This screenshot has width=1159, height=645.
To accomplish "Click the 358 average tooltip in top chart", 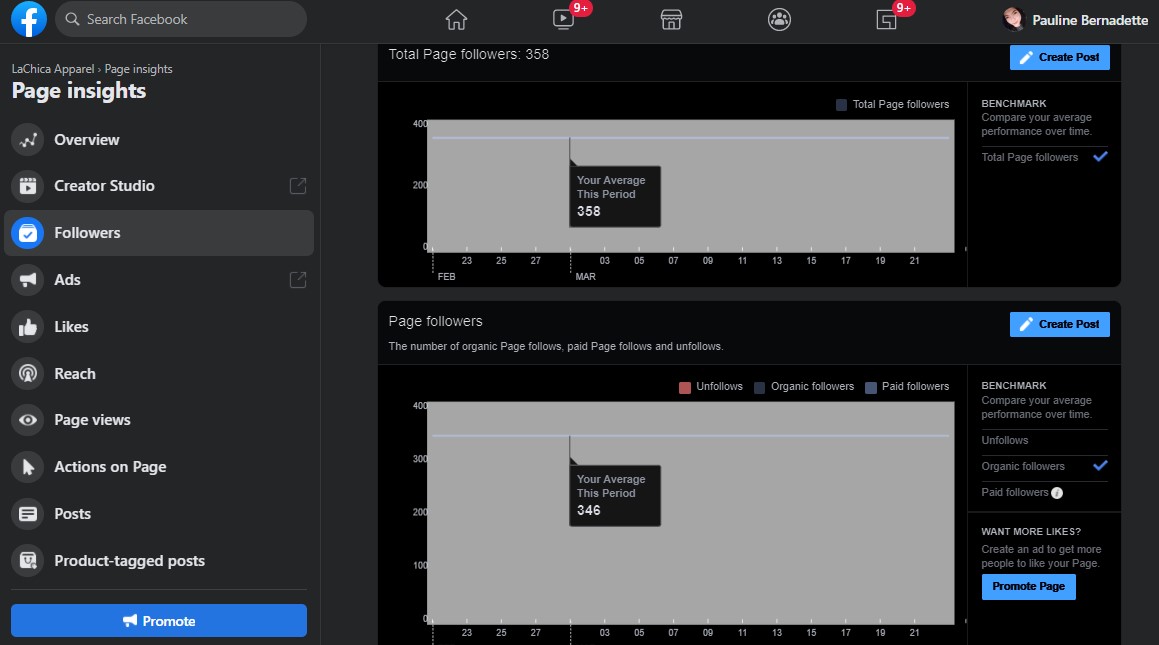I will tap(614, 196).
